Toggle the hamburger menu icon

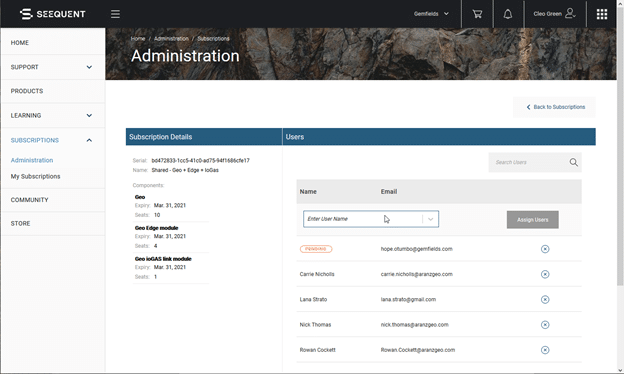click(115, 14)
